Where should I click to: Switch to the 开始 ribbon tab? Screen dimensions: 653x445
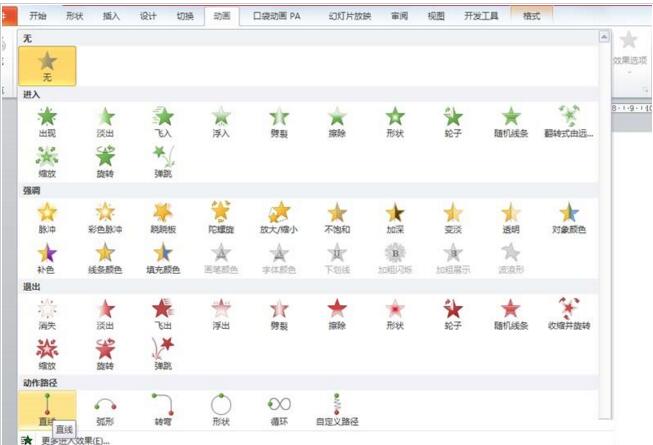[37, 16]
